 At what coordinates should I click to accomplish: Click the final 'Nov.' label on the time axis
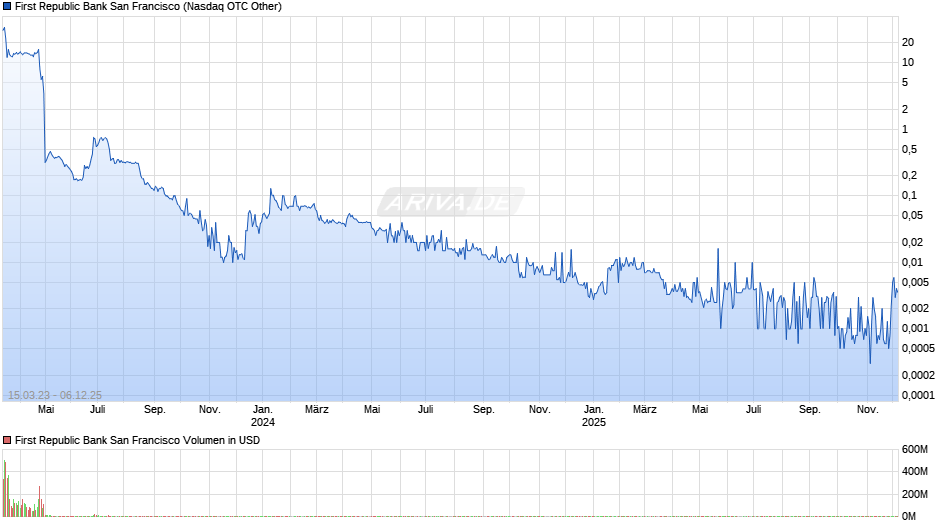coord(867,410)
